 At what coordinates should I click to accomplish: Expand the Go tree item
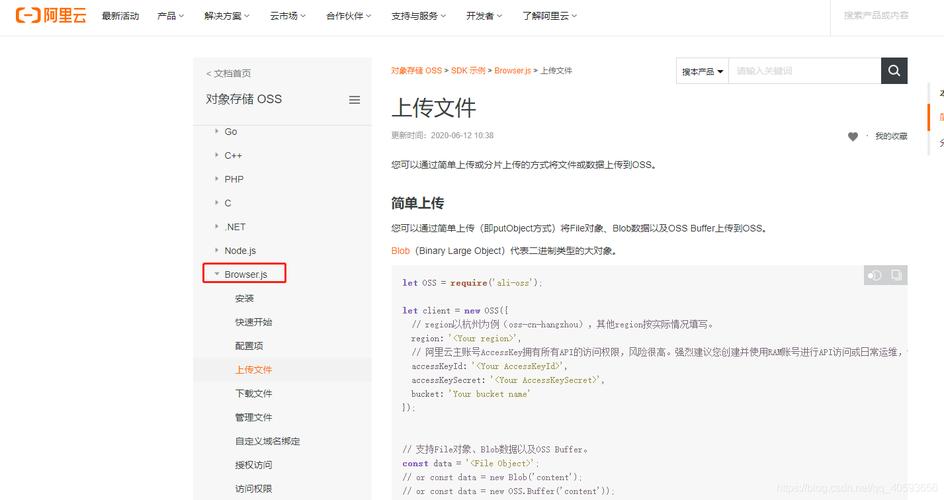pos(226,131)
